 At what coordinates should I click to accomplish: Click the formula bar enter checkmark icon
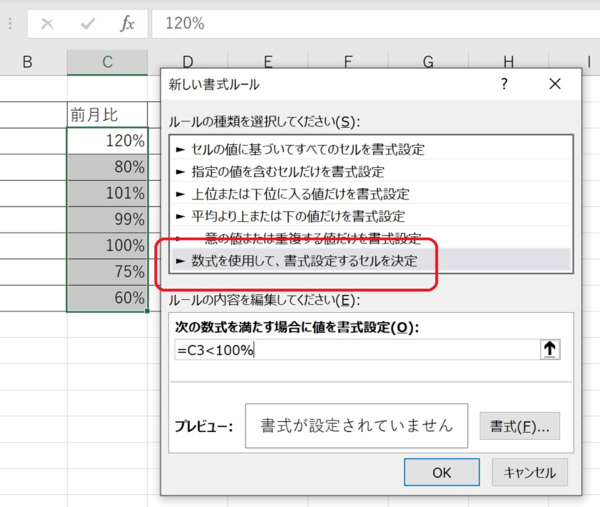pyautogui.click(x=87, y=22)
